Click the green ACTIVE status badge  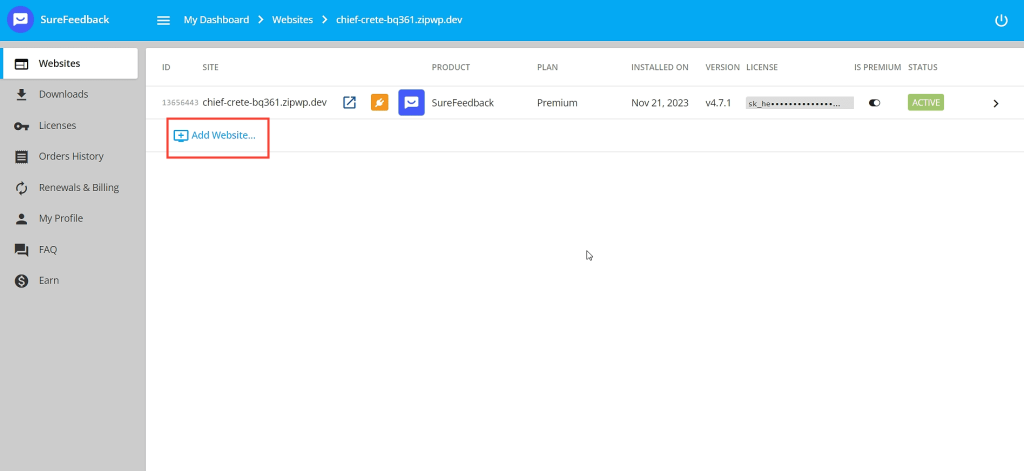pyautogui.click(x=925, y=102)
